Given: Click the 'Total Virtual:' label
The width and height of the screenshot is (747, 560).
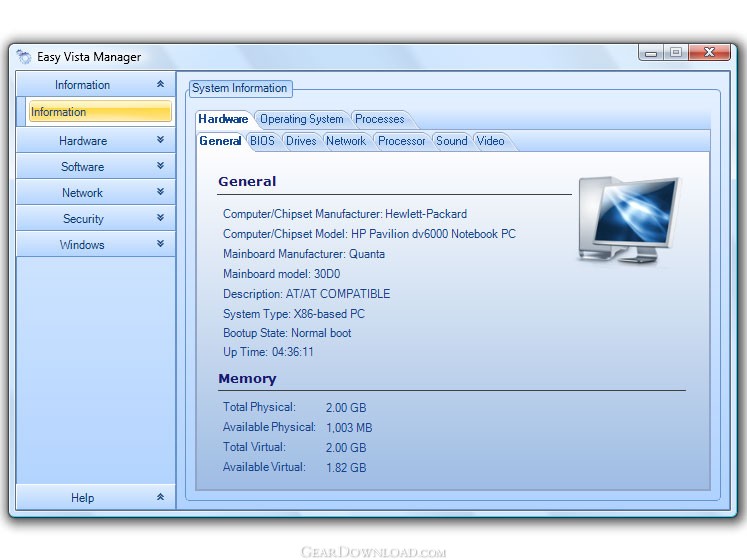Looking at the screenshot, I should click(x=254, y=447).
